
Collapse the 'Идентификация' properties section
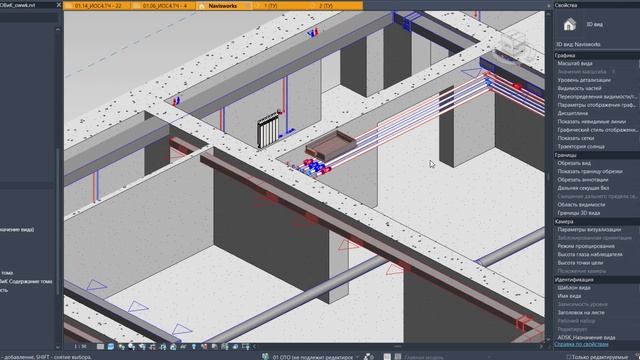click(597, 280)
